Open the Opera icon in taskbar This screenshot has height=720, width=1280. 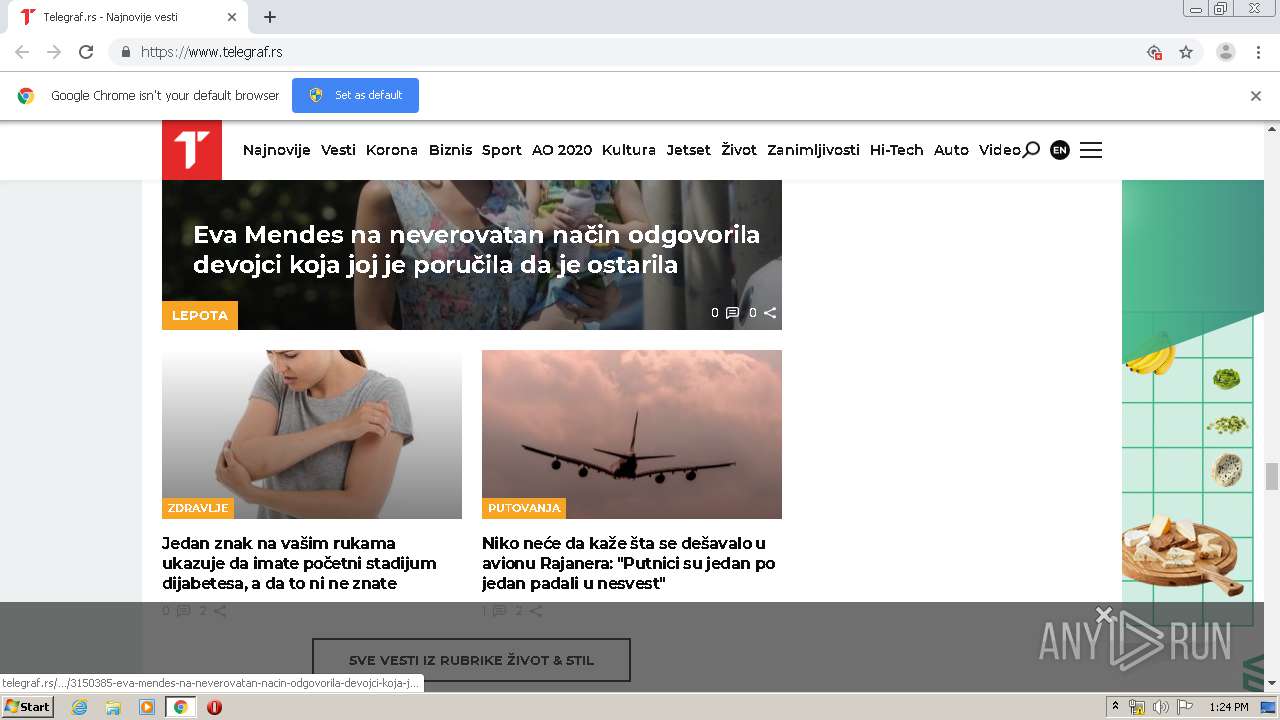tap(214, 707)
